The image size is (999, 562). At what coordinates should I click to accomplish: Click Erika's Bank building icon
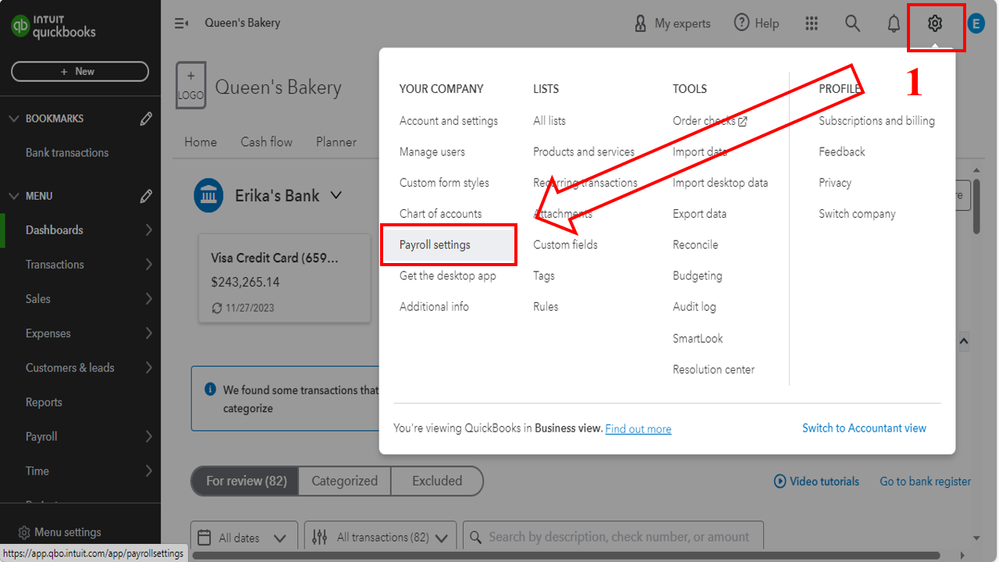point(208,196)
